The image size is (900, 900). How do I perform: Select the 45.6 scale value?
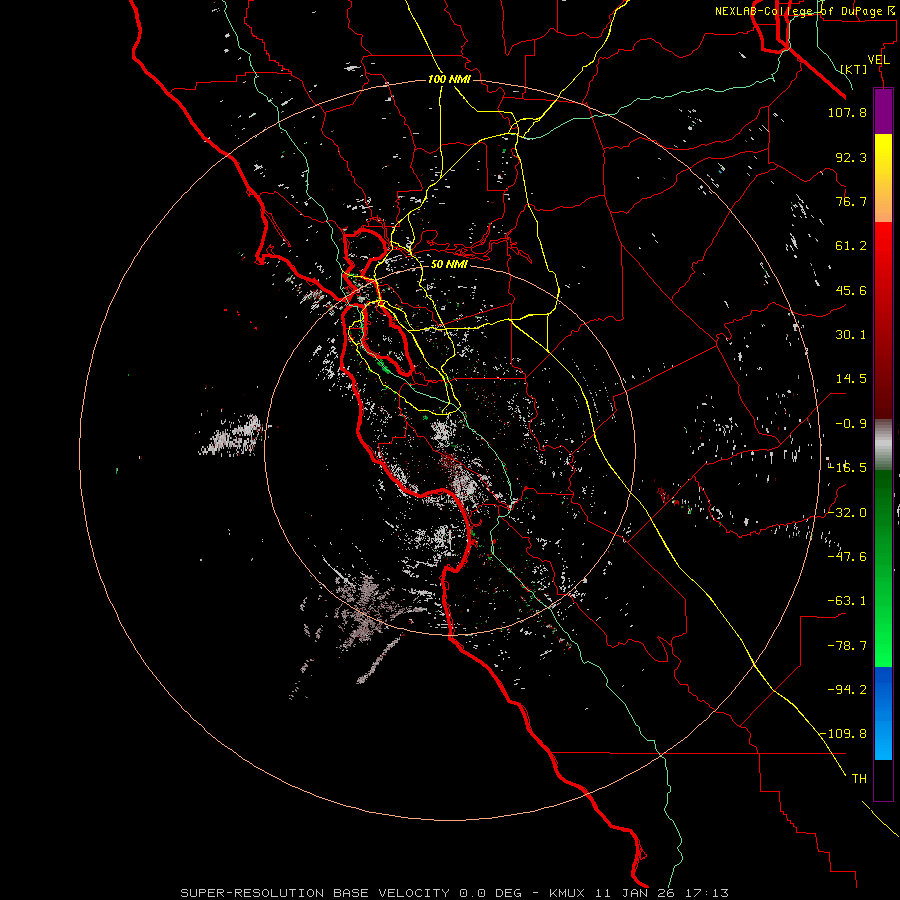coord(851,290)
